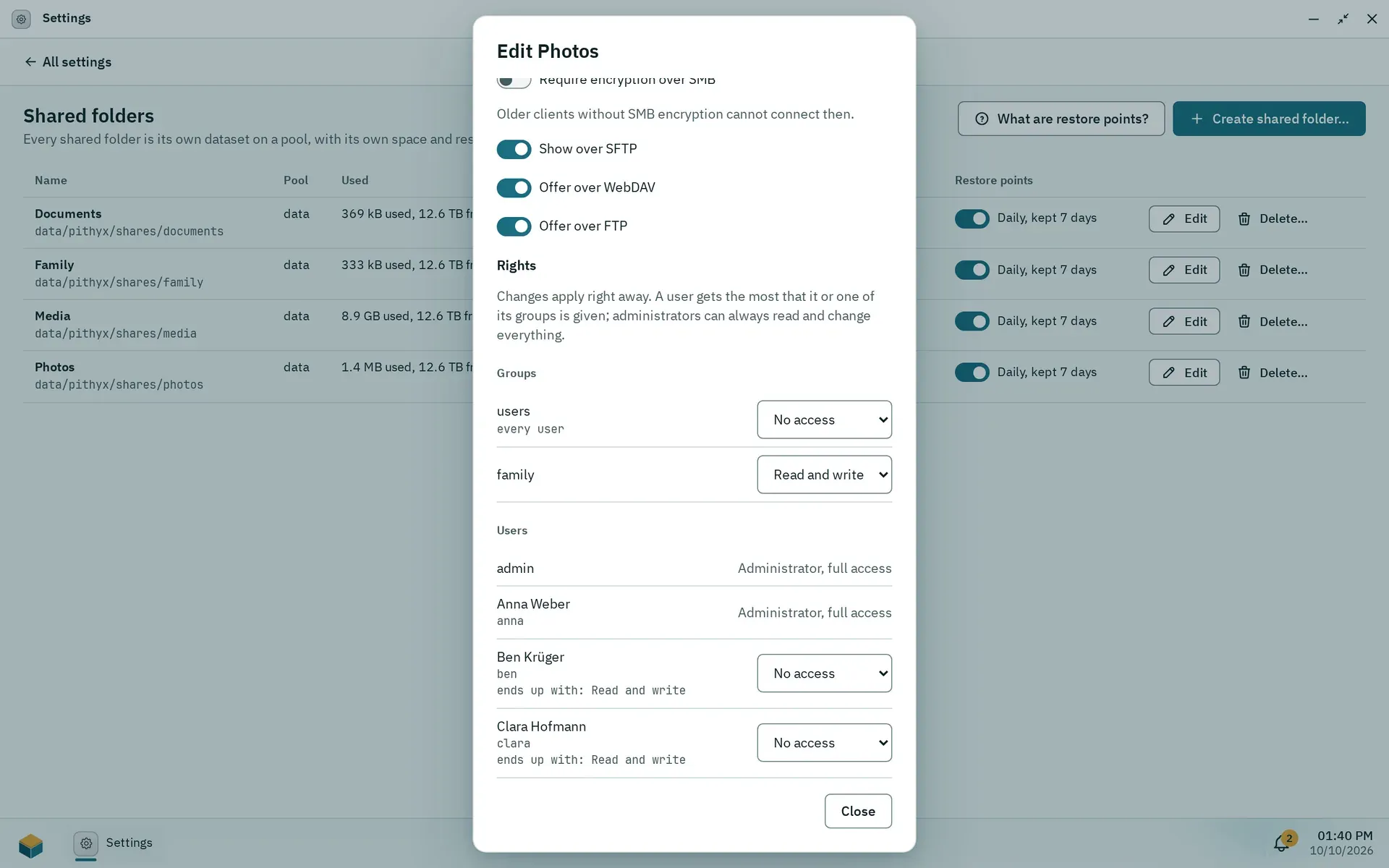The image size is (1389, 868).
Task: Go back to All settings
Action: click(68, 62)
